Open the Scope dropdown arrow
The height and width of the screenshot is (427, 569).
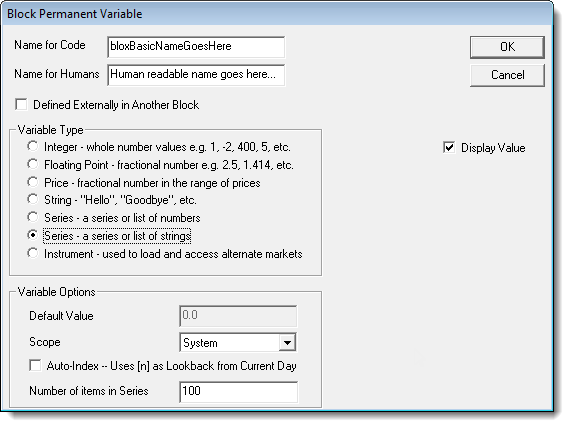287,342
